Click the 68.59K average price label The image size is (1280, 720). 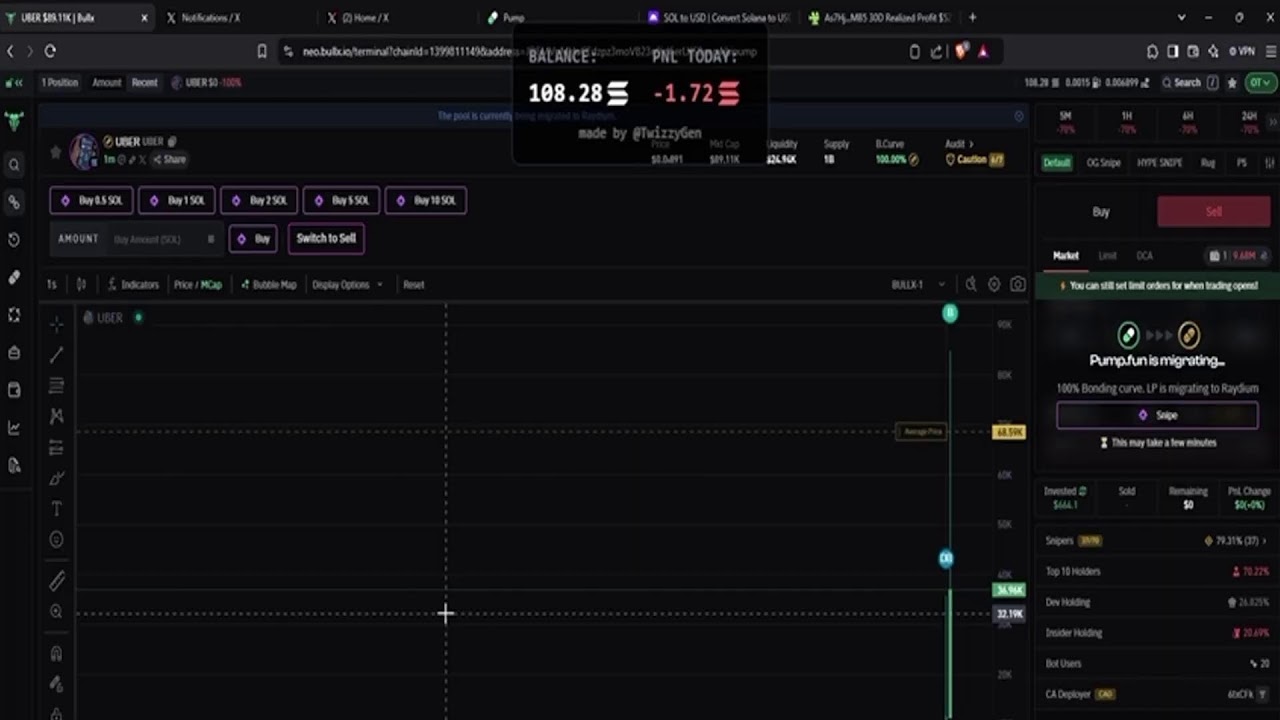click(x=1008, y=432)
